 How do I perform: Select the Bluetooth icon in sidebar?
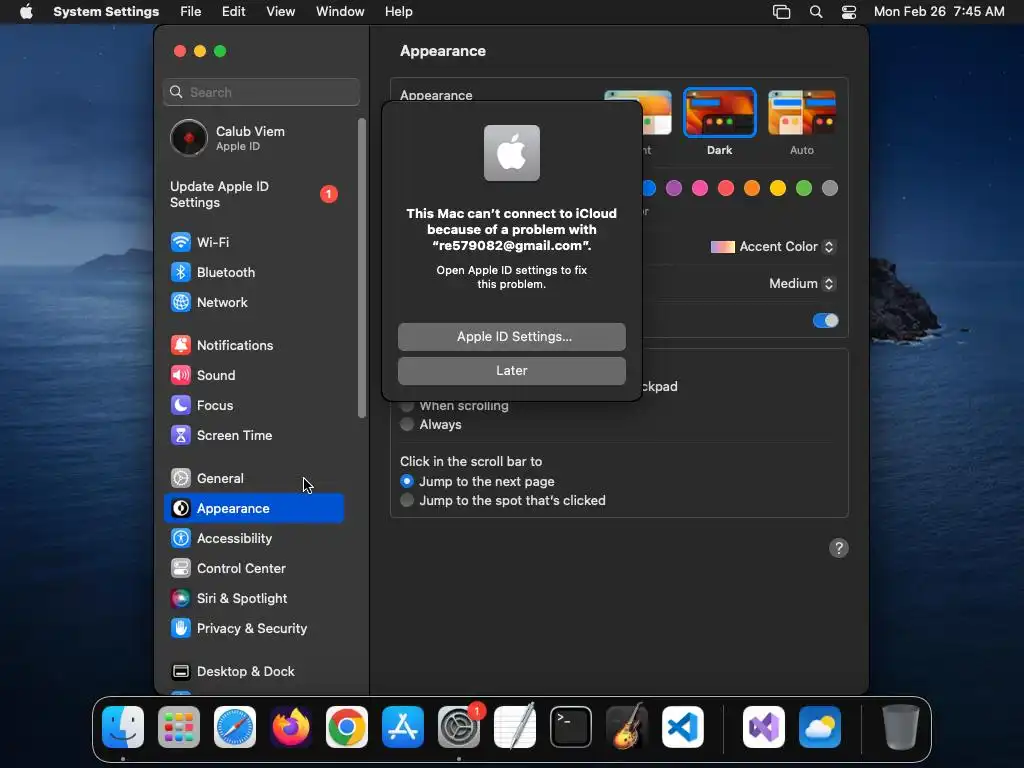point(181,272)
